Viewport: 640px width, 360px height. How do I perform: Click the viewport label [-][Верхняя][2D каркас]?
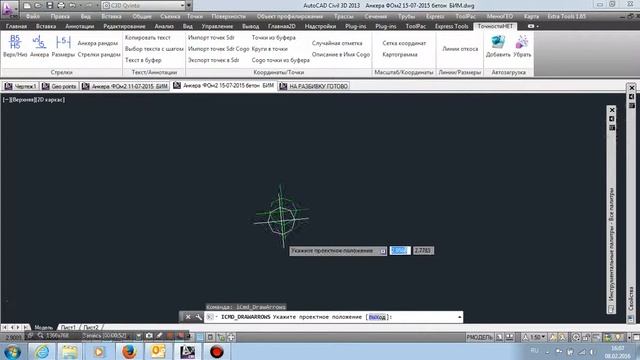tap(34, 100)
